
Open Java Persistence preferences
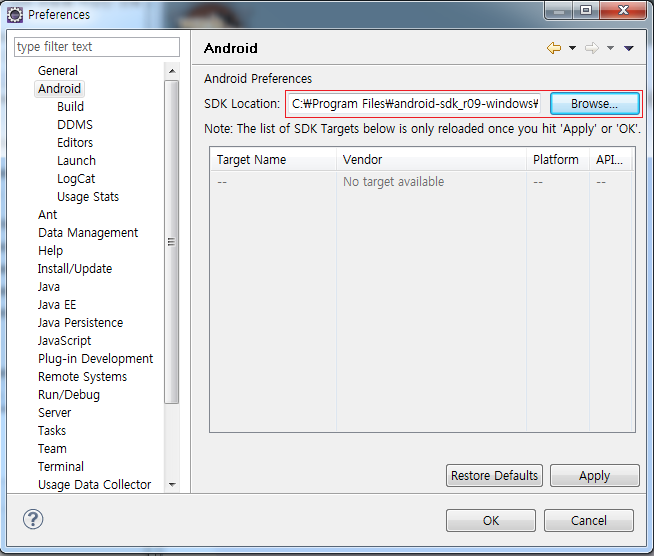[x=80, y=322]
